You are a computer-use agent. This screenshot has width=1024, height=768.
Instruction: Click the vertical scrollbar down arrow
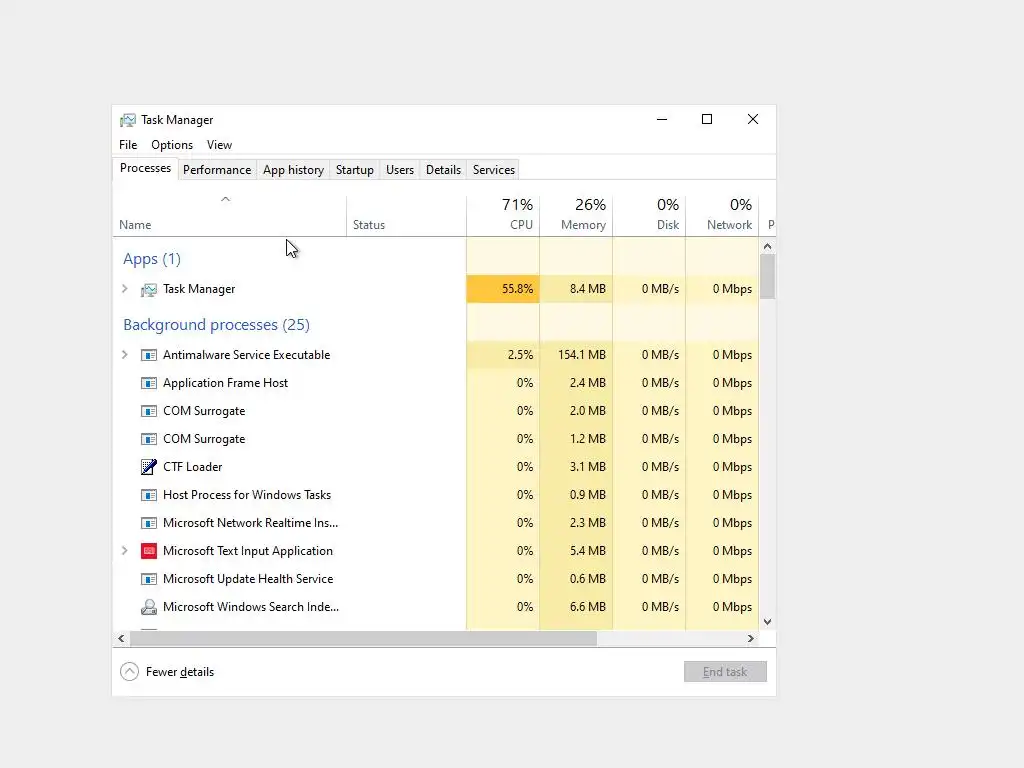767,622
